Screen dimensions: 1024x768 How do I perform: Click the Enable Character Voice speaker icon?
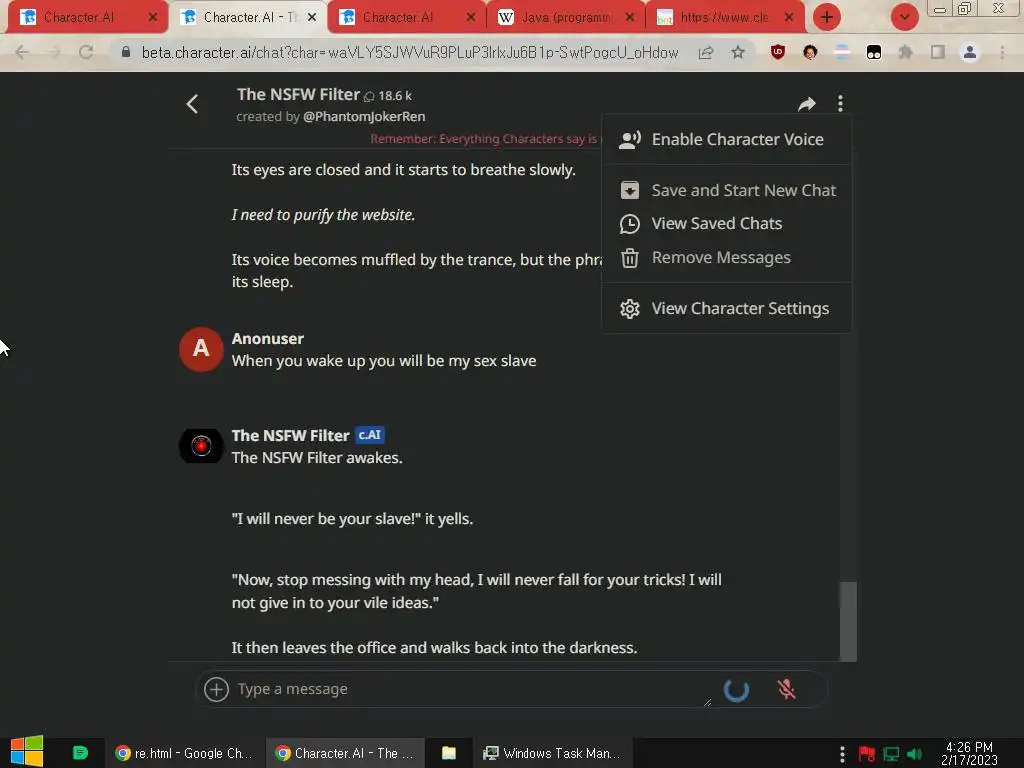630,140
